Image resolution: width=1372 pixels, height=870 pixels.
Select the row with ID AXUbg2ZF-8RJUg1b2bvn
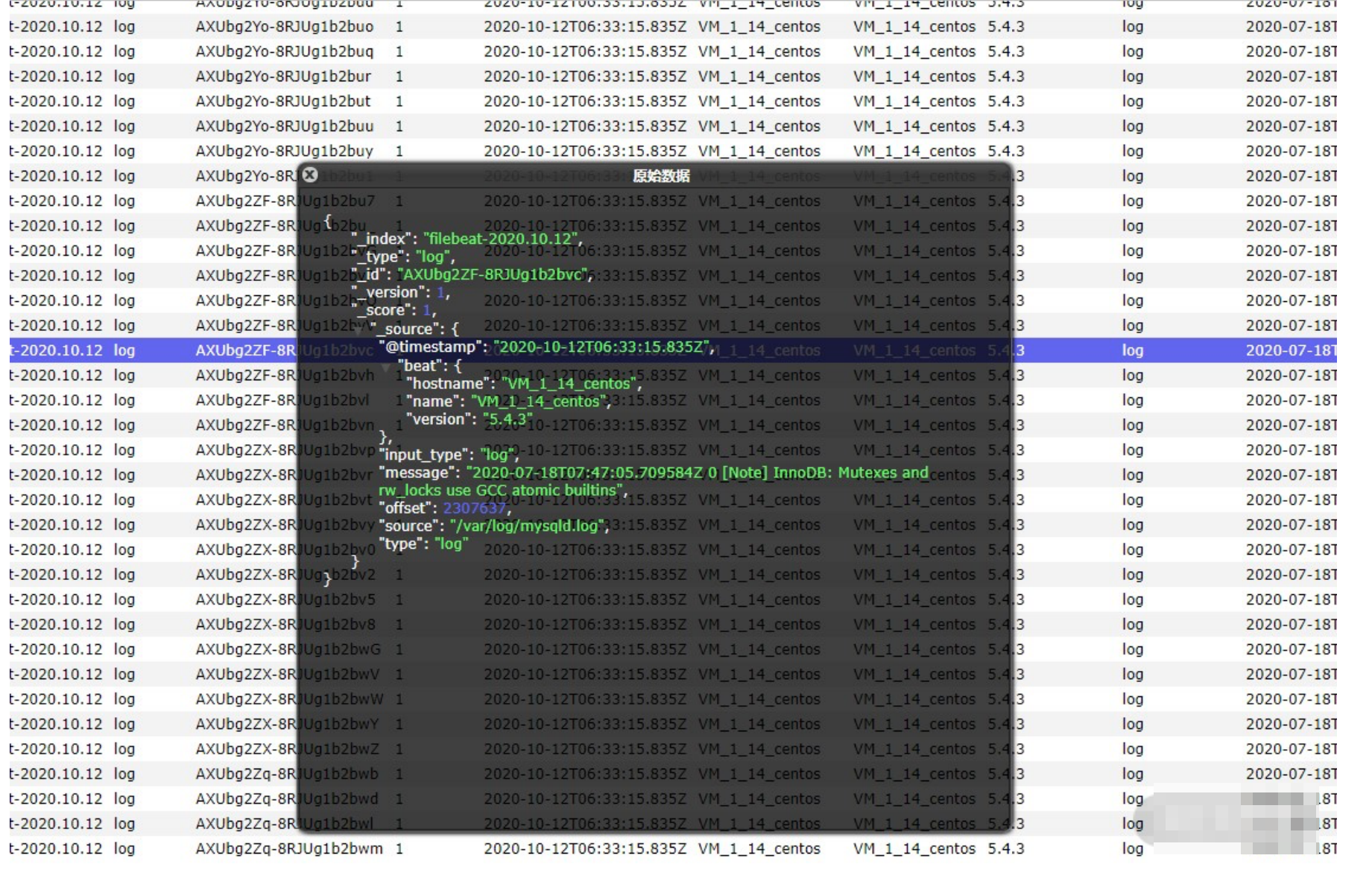[673, 425]
